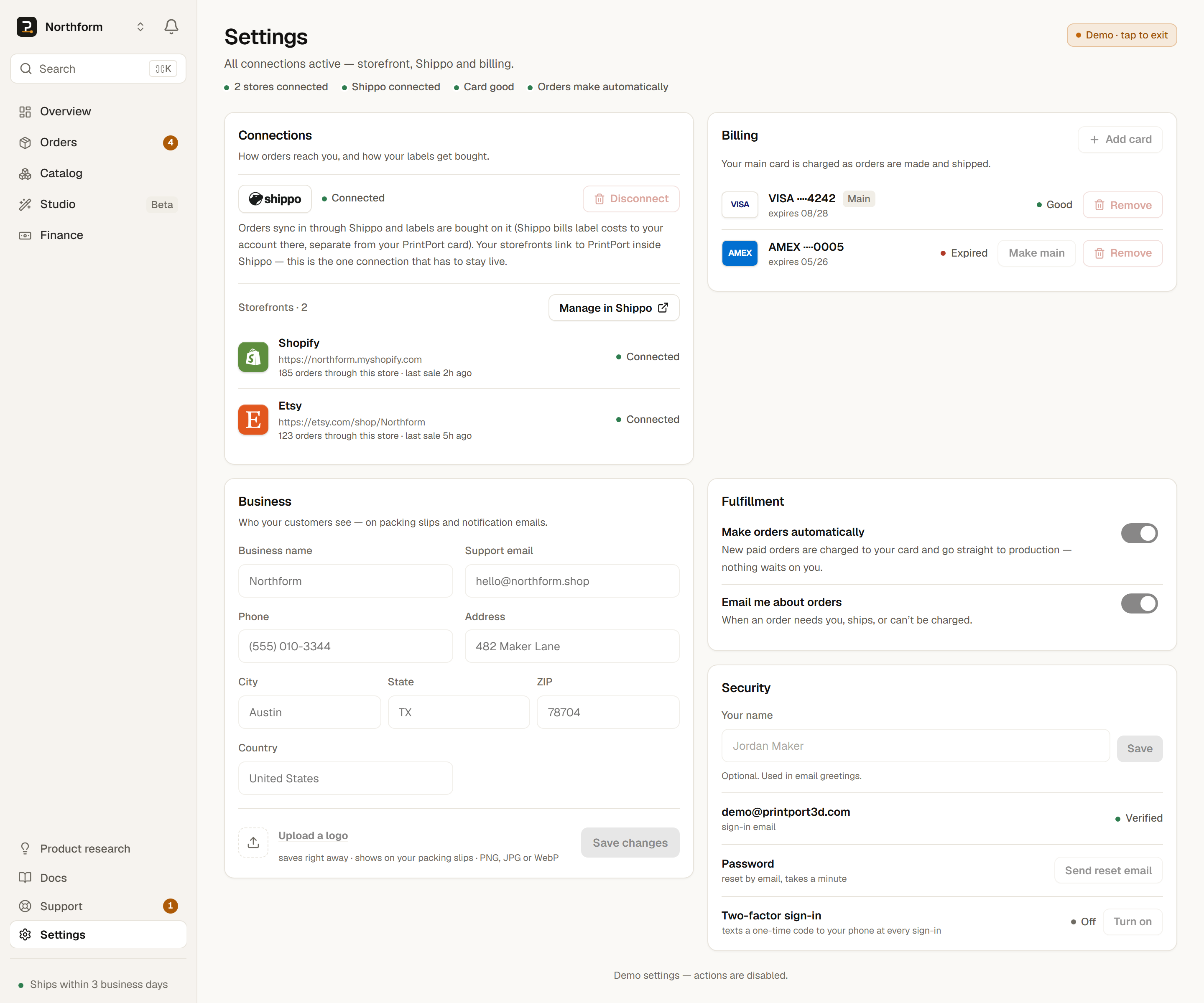
Task: Remove the VISA 4242 card
Action: (1122, 205)
